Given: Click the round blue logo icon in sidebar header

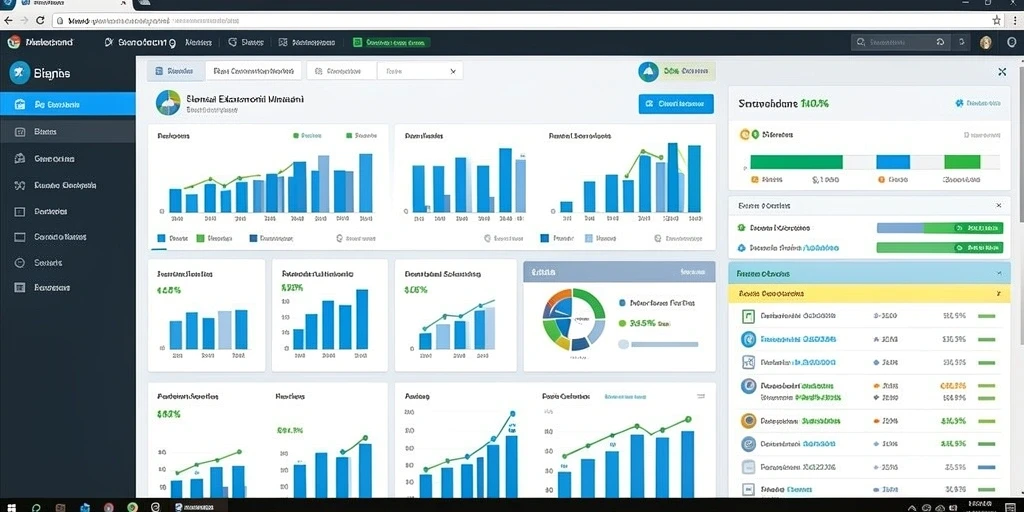Looking at the screenshot, I should click(x=20, y=73).
